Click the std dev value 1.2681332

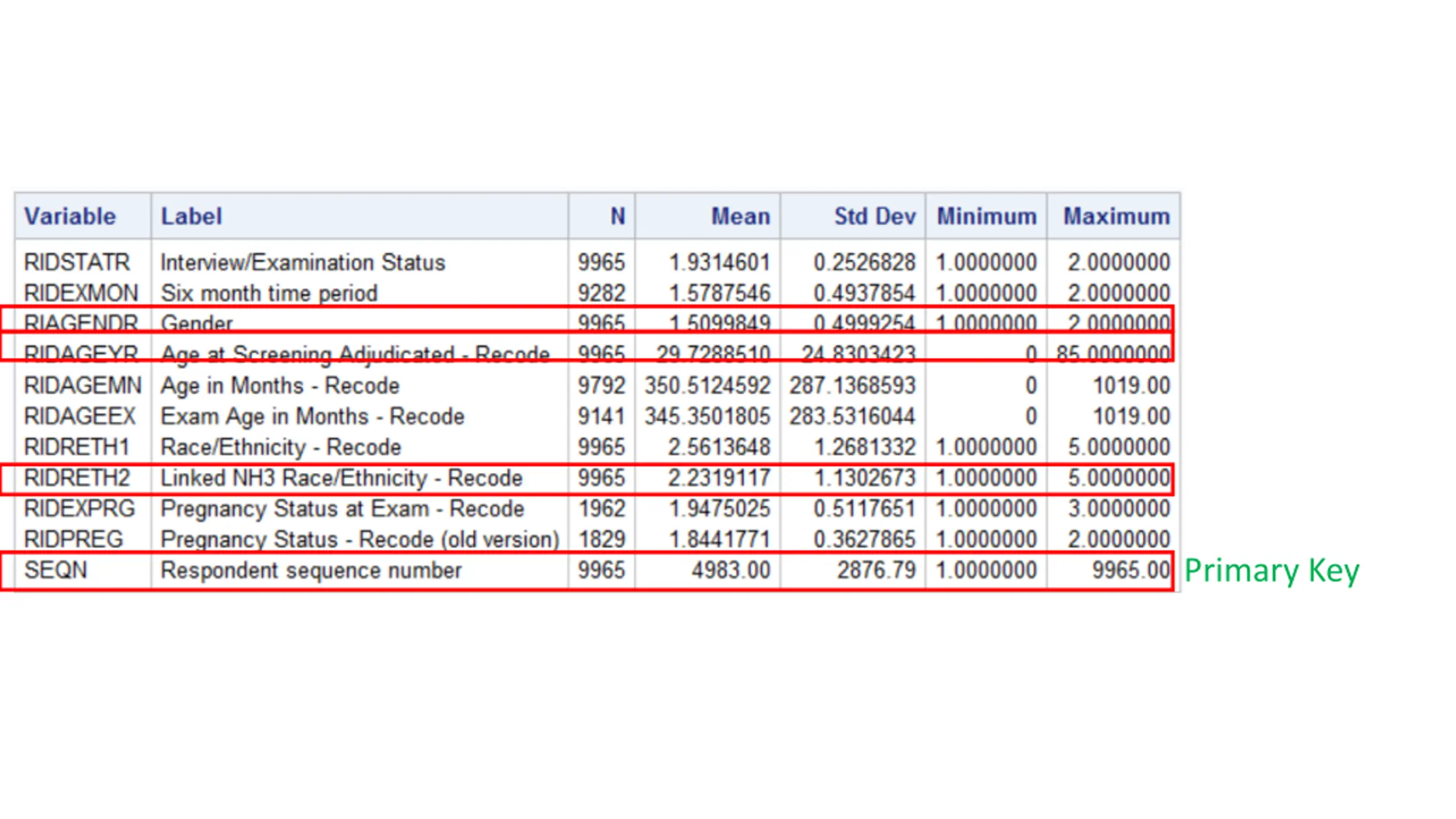pos(864,447)
